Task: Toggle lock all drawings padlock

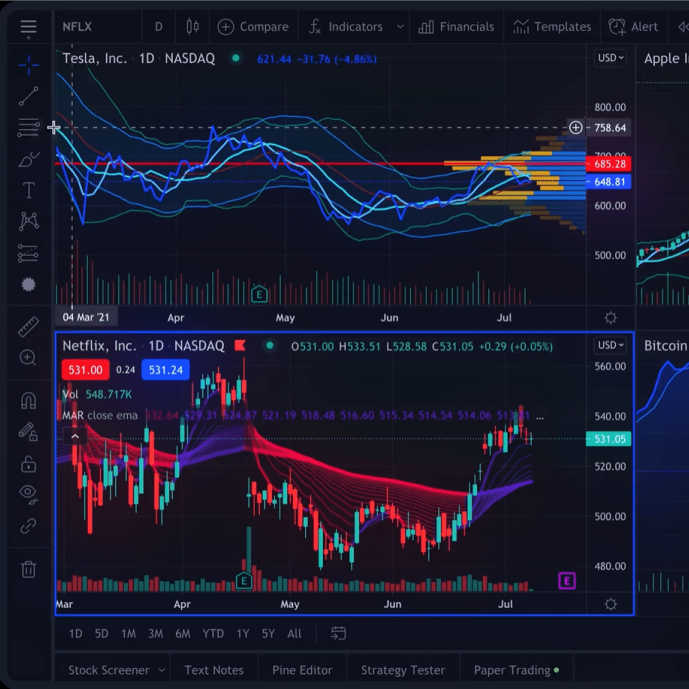Action: tap(29, 464)
